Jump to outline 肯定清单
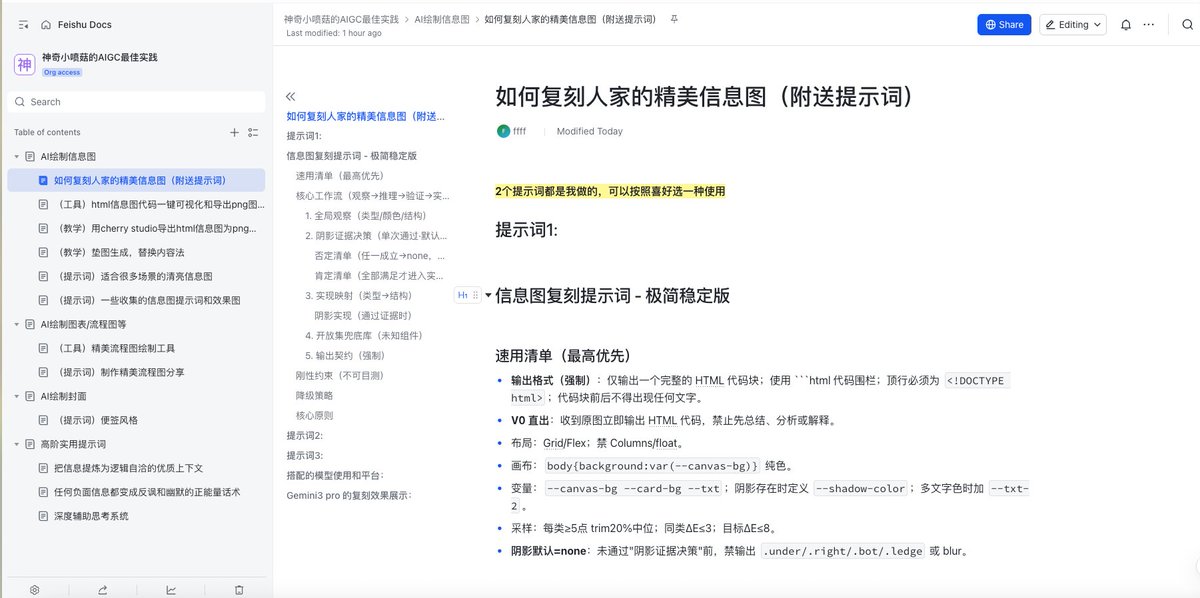This screenshot has width=1200, height=598. coord(380,276)
